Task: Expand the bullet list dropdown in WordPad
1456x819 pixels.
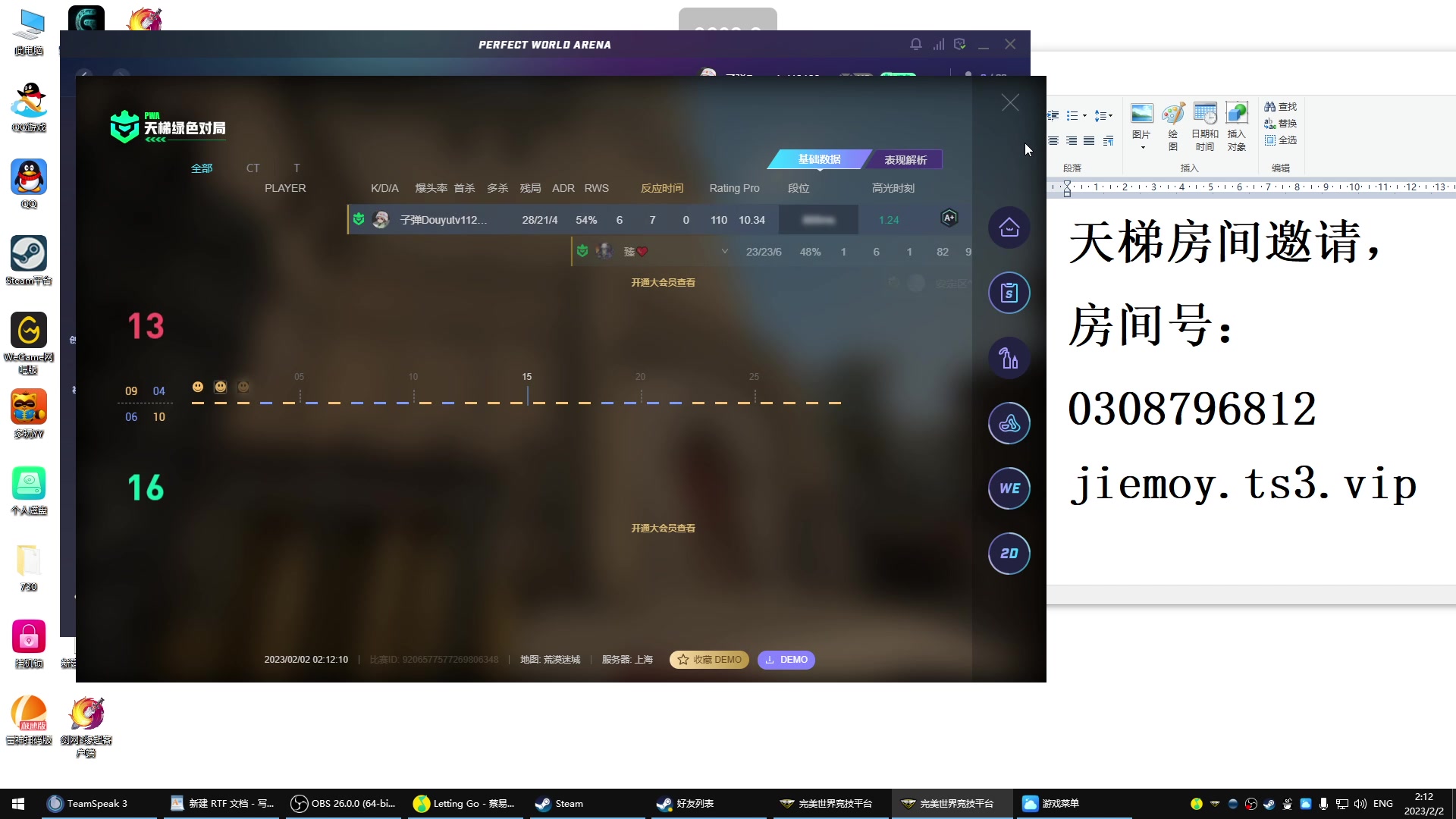Action: (x=1084, y=116)
